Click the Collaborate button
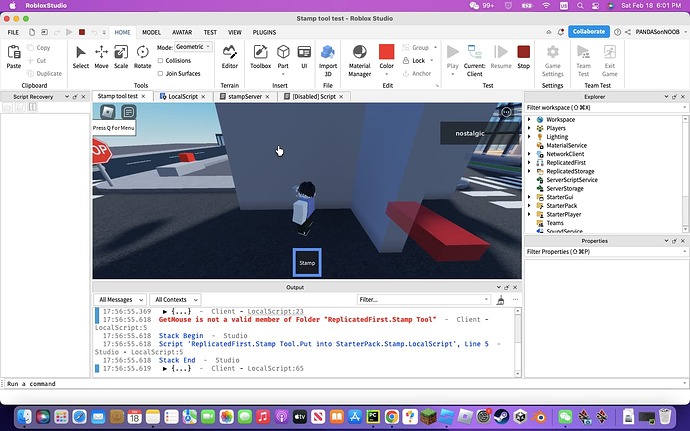 (x=588, y=32)
